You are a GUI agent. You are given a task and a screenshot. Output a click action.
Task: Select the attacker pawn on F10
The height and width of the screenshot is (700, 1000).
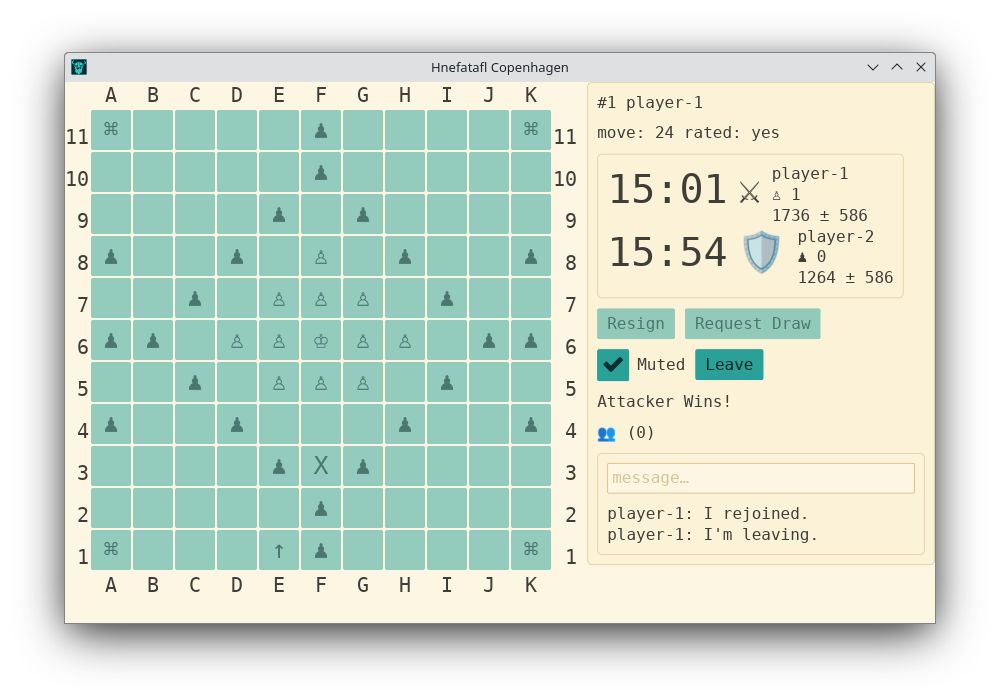click(x=321, y=173)
